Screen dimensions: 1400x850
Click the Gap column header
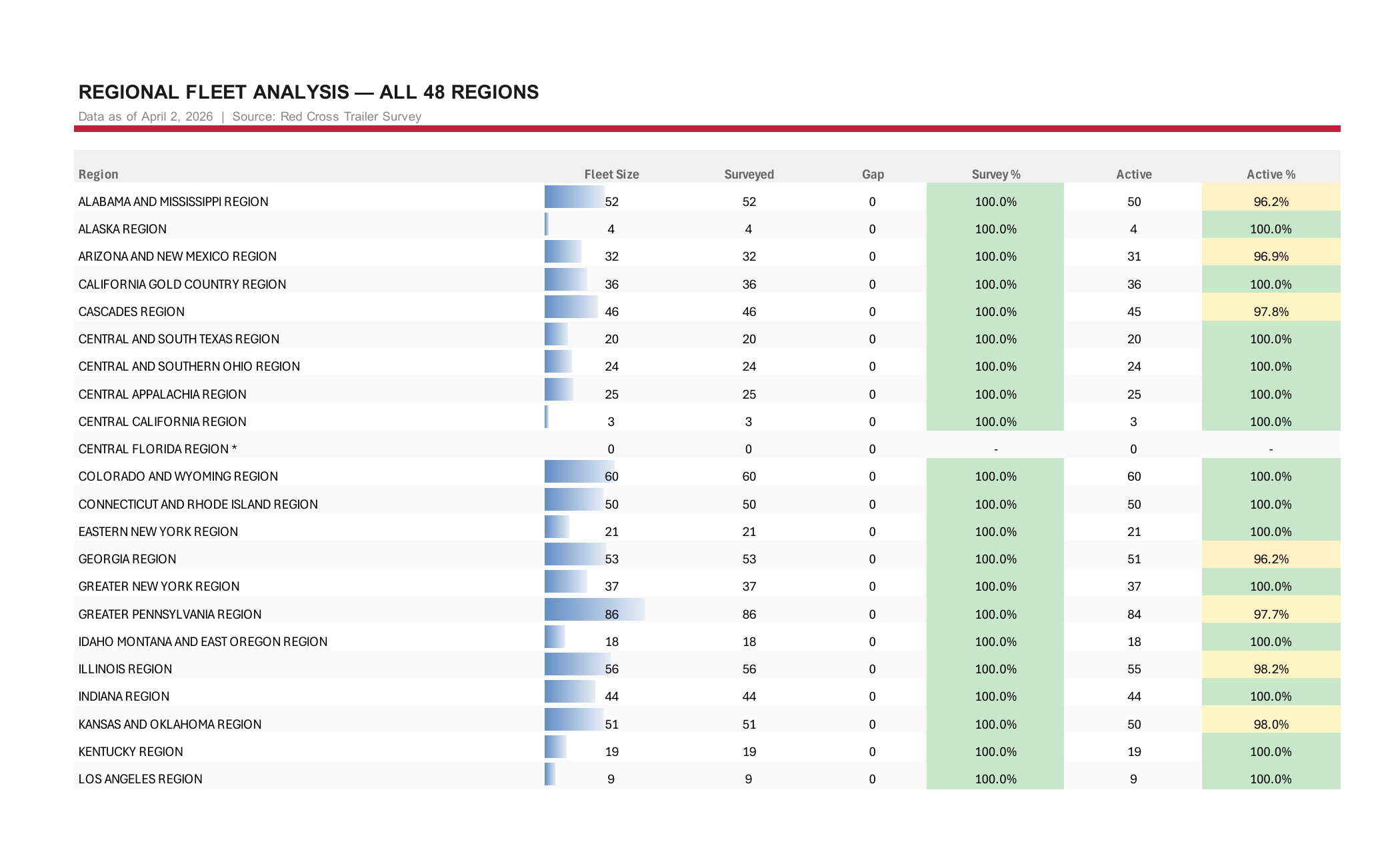(x=873, y=174)
